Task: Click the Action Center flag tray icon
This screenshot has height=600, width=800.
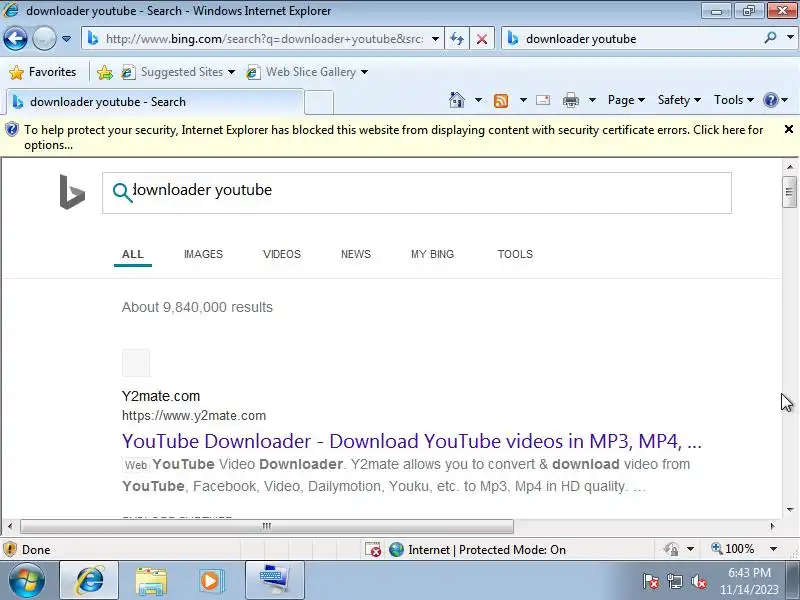Action: (651, 581)
